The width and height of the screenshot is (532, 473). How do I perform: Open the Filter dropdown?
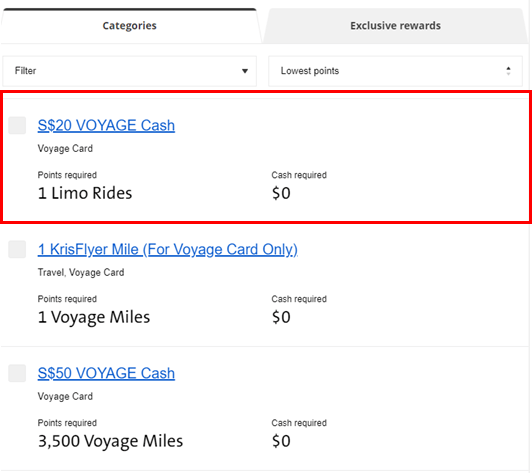(130, 71)
